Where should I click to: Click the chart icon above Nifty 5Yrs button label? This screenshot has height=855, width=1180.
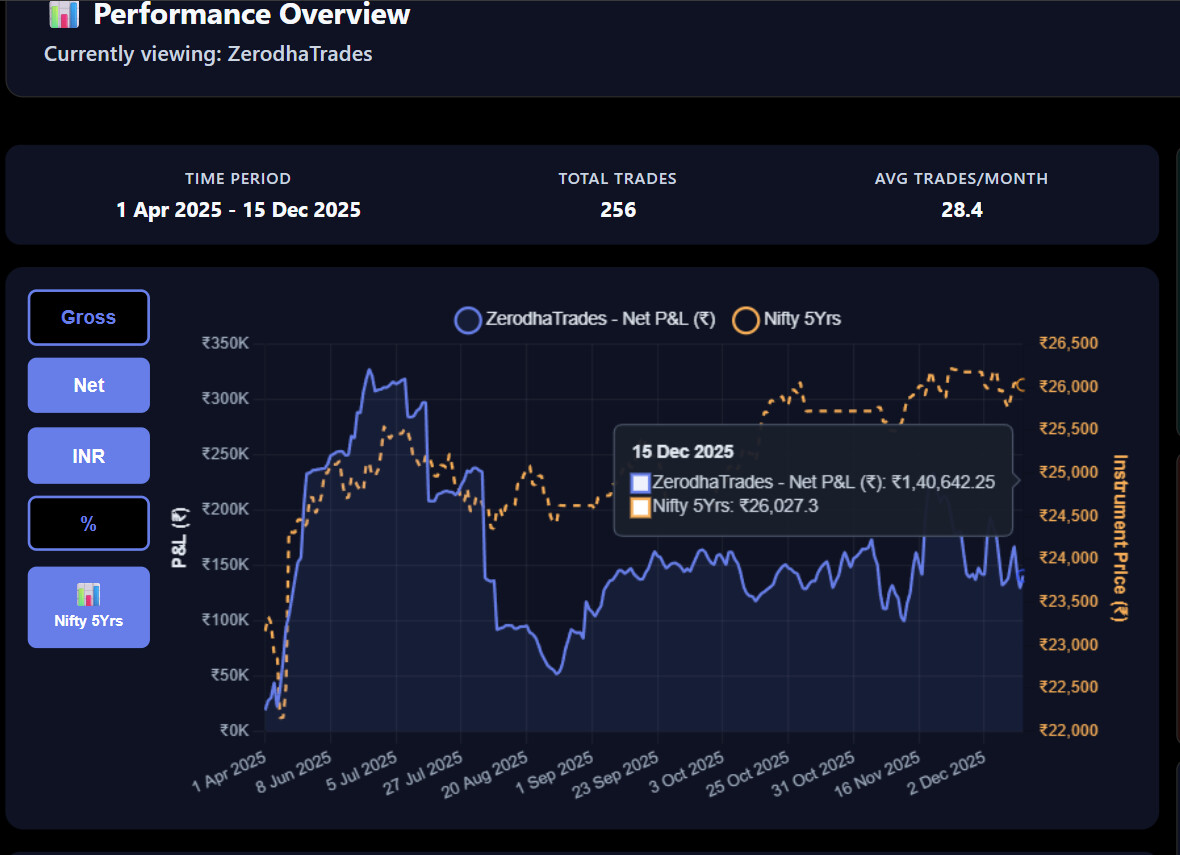tap(89, 594)
